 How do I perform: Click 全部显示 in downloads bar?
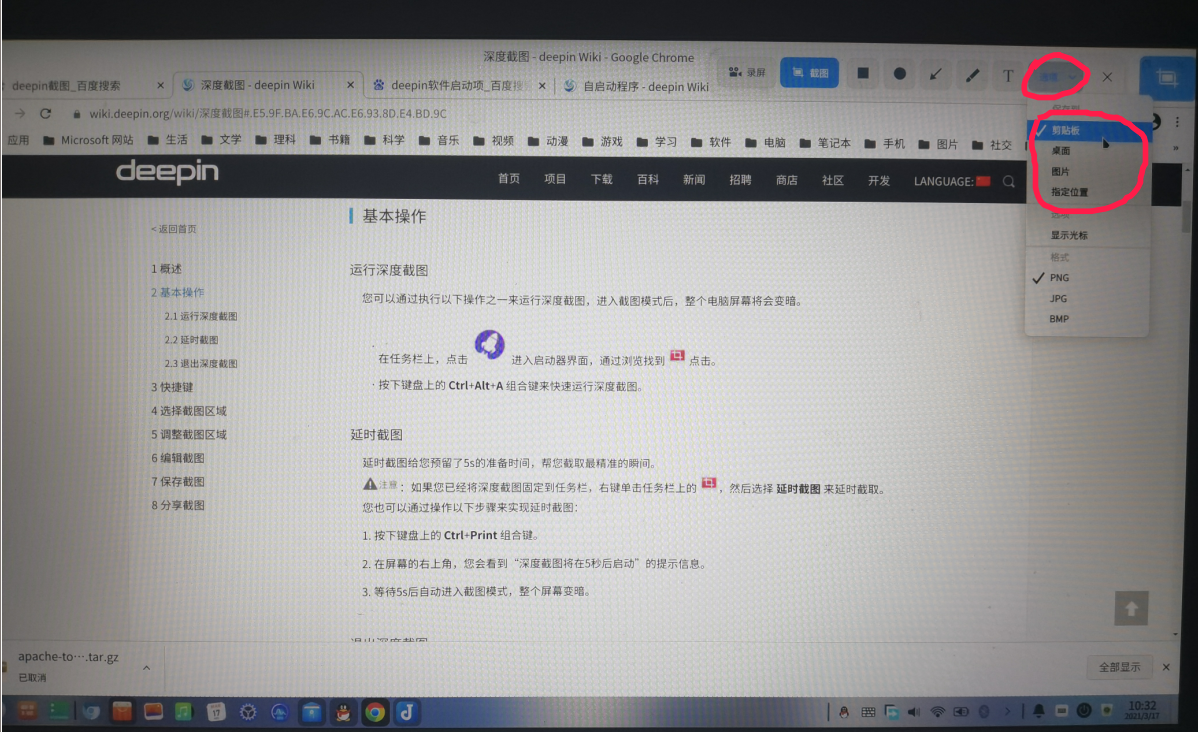pyautogui.click(x=1119, y=667)
